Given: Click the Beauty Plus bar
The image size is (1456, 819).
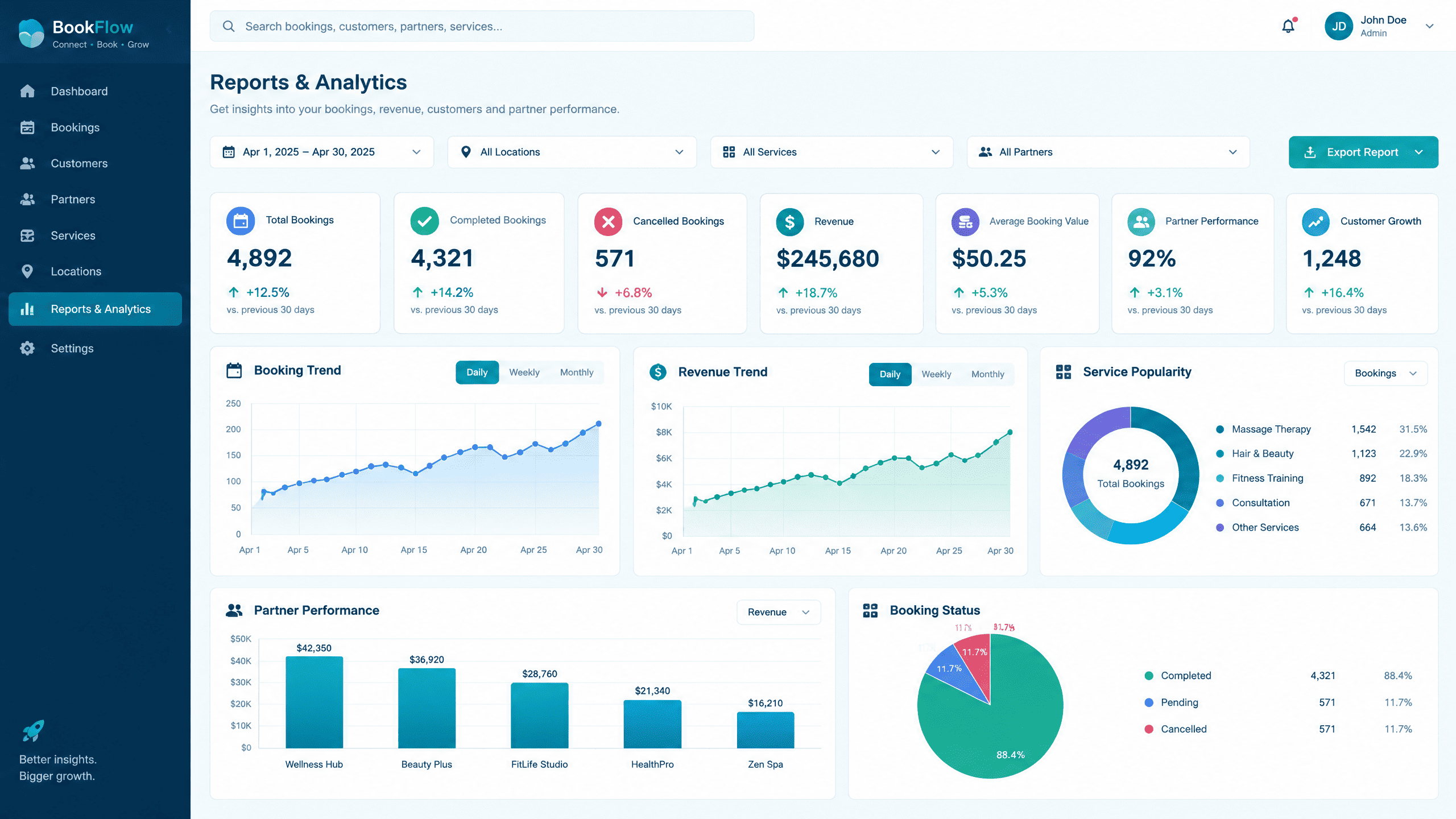Looking at the screenshot, I should tap(427, 708).
